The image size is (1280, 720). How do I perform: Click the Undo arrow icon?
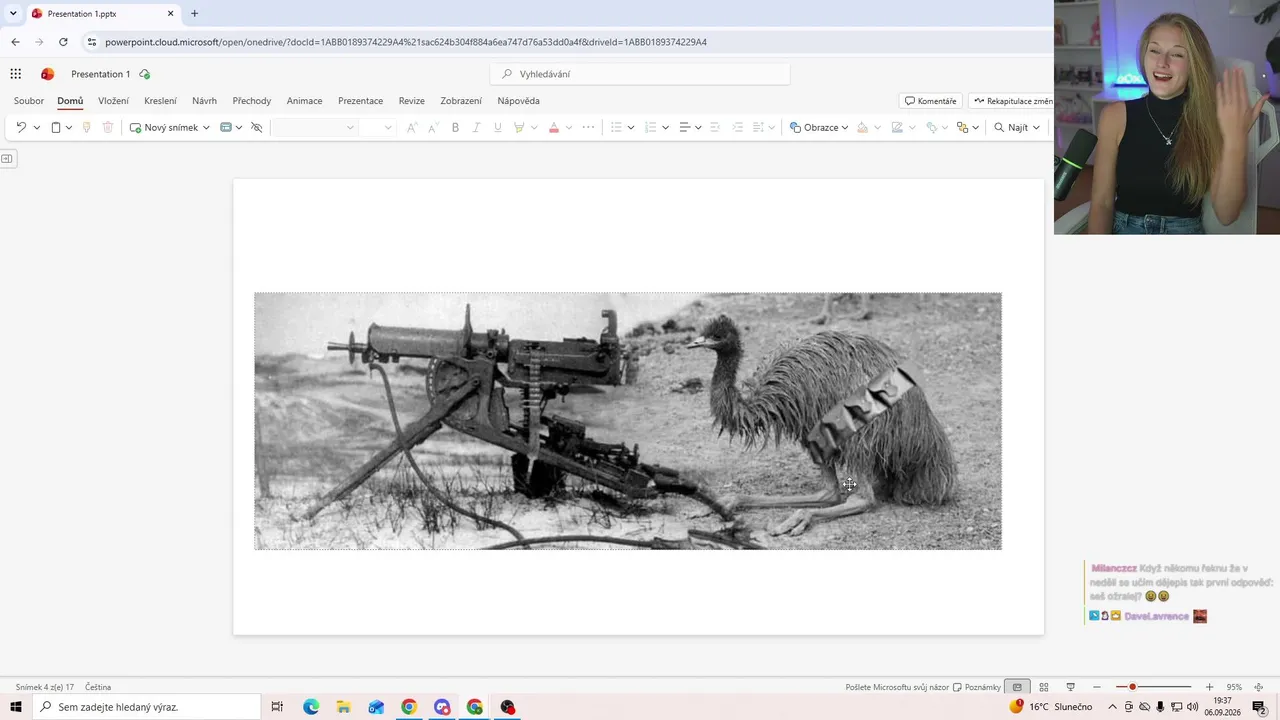tap(21, 127)
